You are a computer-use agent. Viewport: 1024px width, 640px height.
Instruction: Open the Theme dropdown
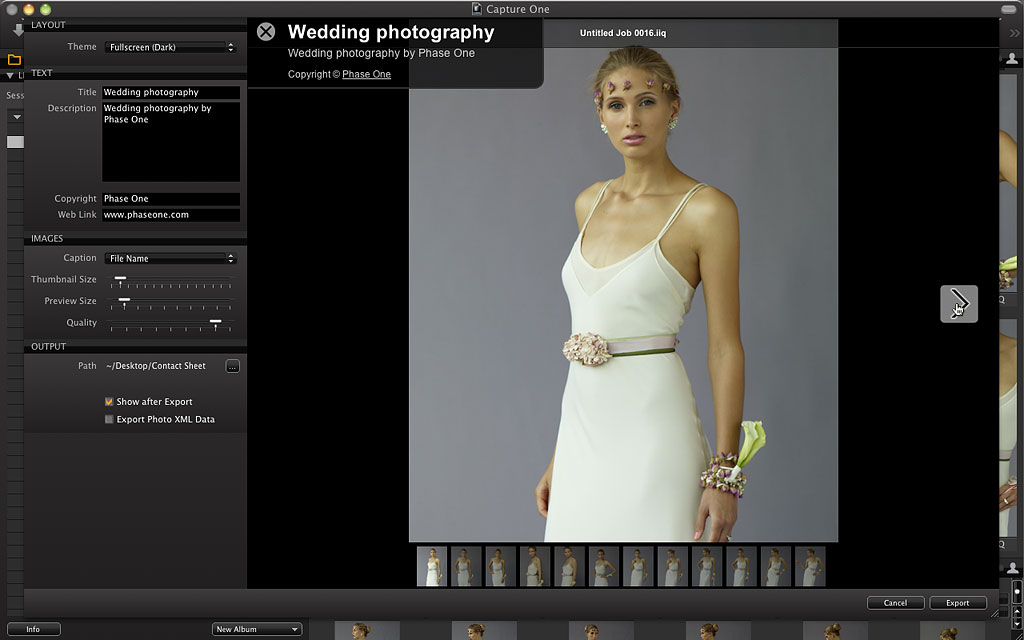171,47
